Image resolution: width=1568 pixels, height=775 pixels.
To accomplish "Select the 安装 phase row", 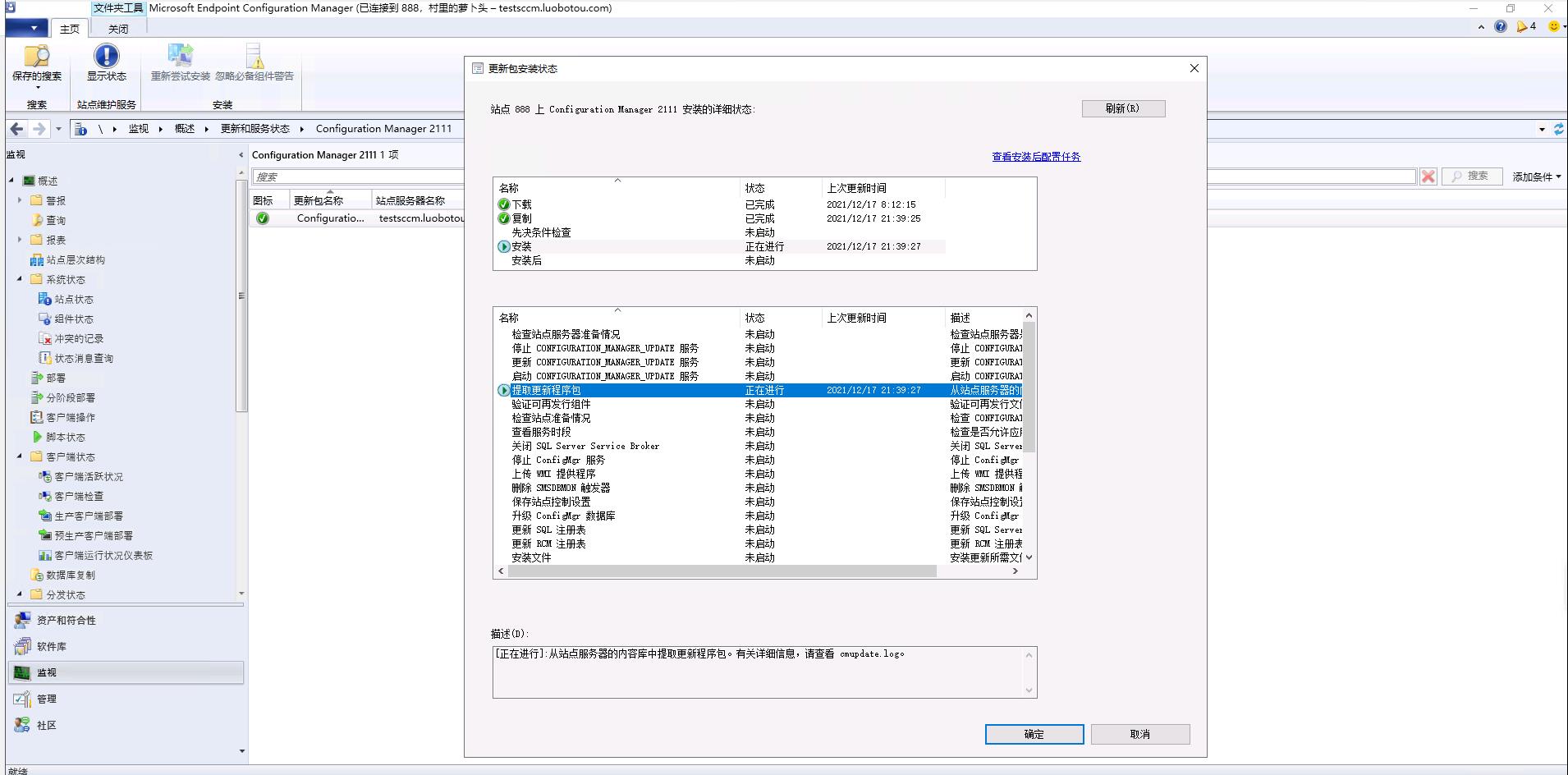I will tap(722, 246).
